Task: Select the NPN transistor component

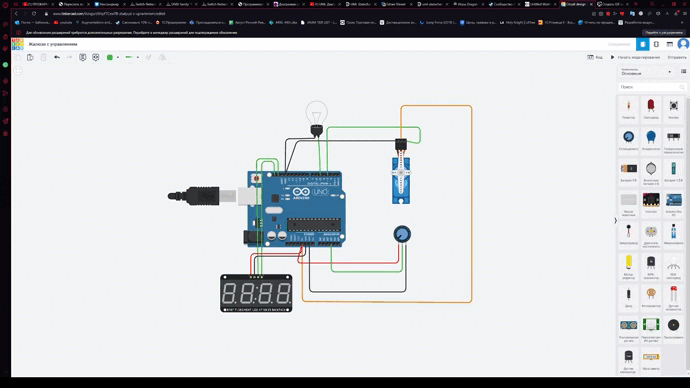Action: pos(651,266)
